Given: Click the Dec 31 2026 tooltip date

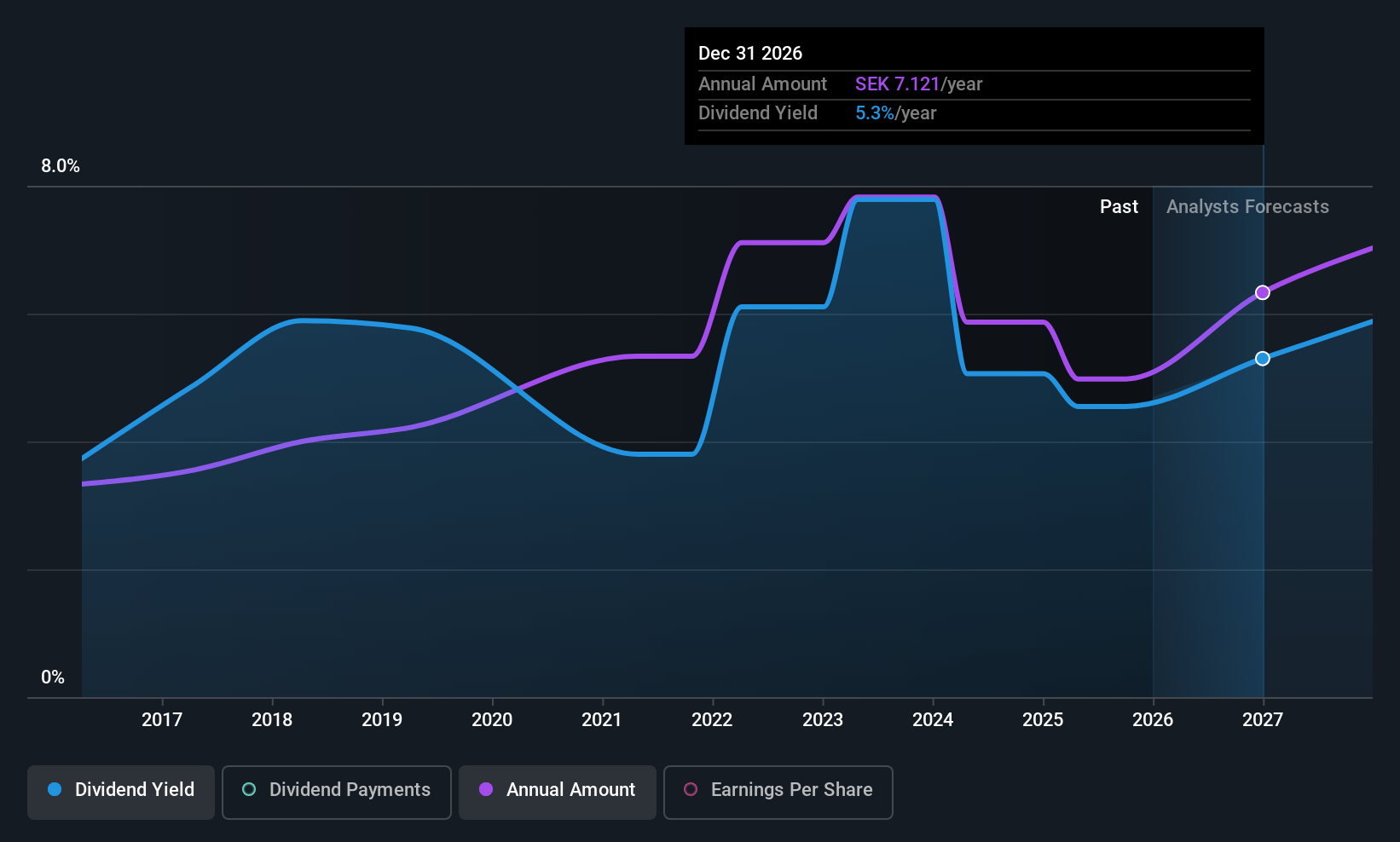Looking at the screenshot, I should [750, 54].
